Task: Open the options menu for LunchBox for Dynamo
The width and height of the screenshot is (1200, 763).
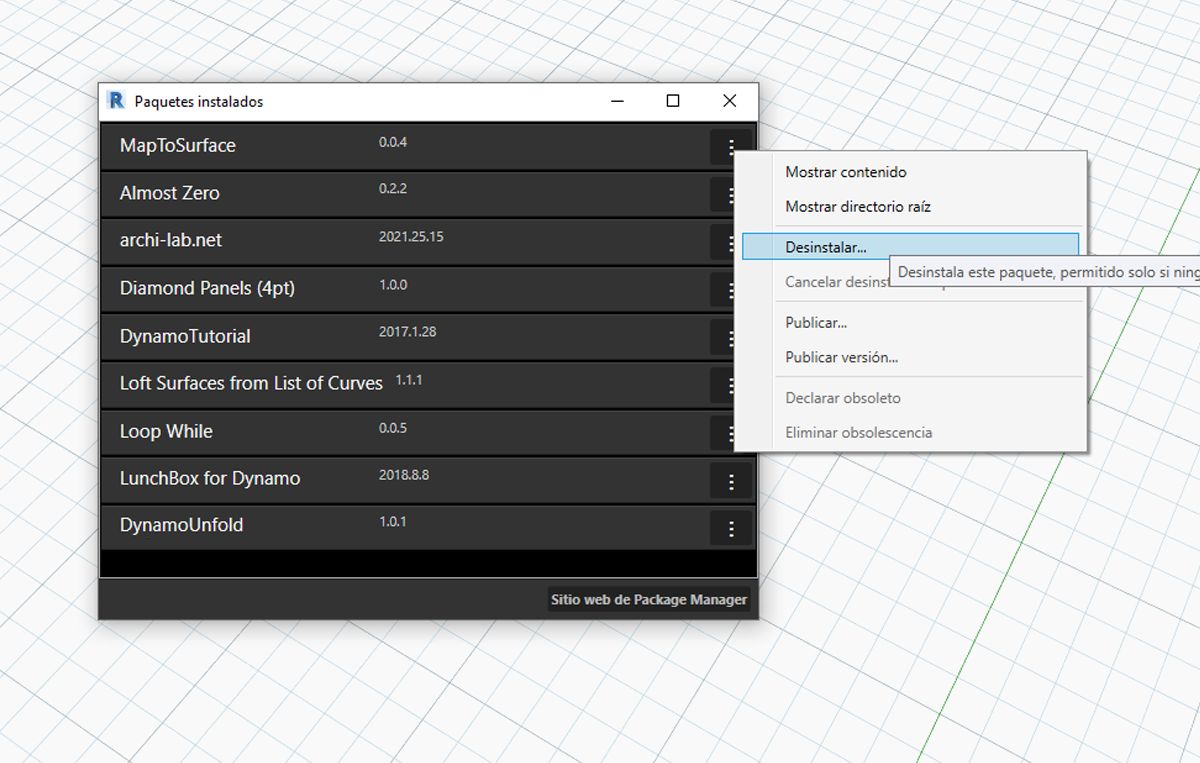Action: point(731,481)
